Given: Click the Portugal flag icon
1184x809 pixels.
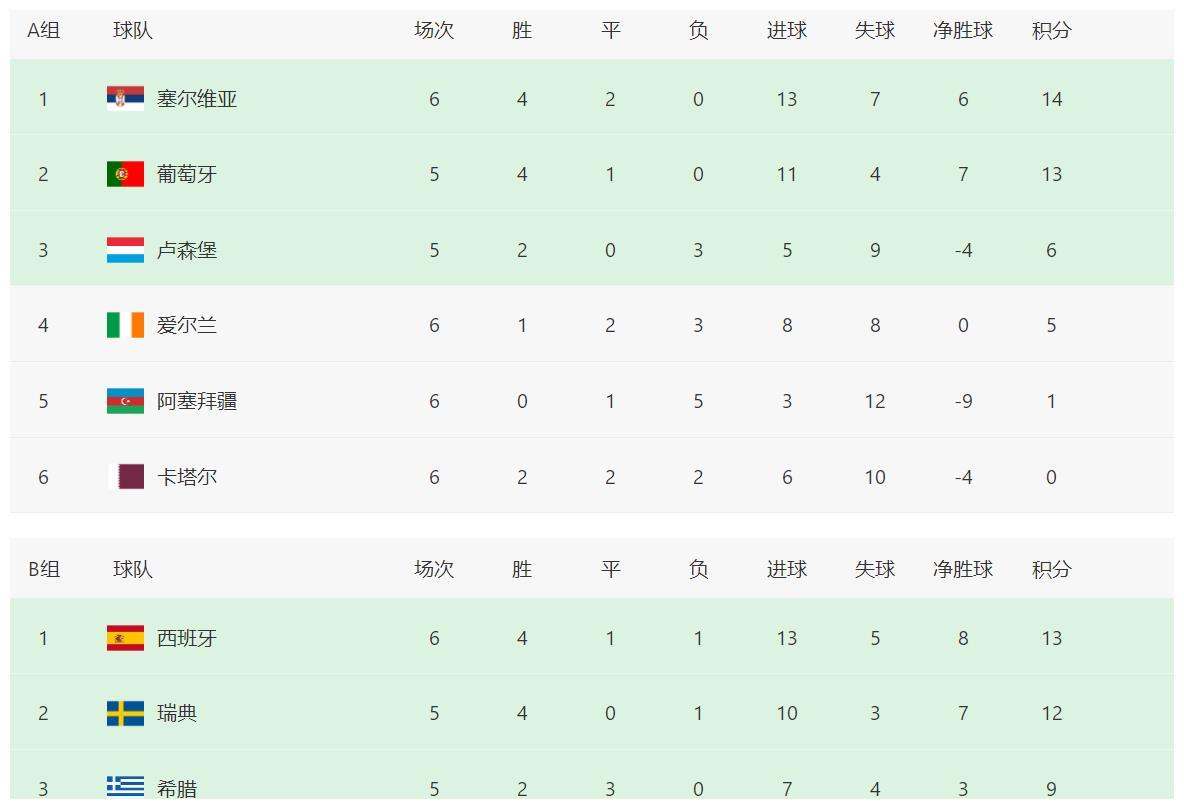Looking at the screenshot, I should coord(125,174).
